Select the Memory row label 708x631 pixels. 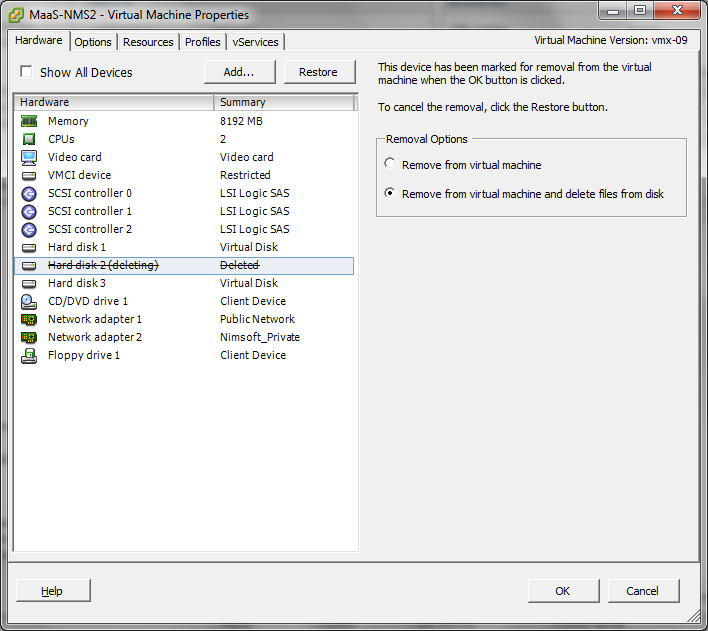(68, 121)
